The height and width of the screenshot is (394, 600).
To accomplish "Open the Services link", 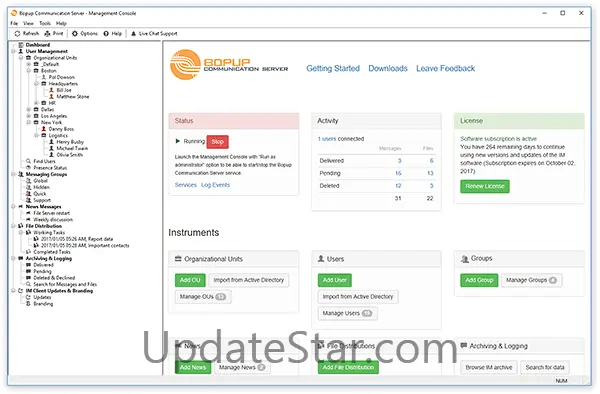I will click(186, 185).
